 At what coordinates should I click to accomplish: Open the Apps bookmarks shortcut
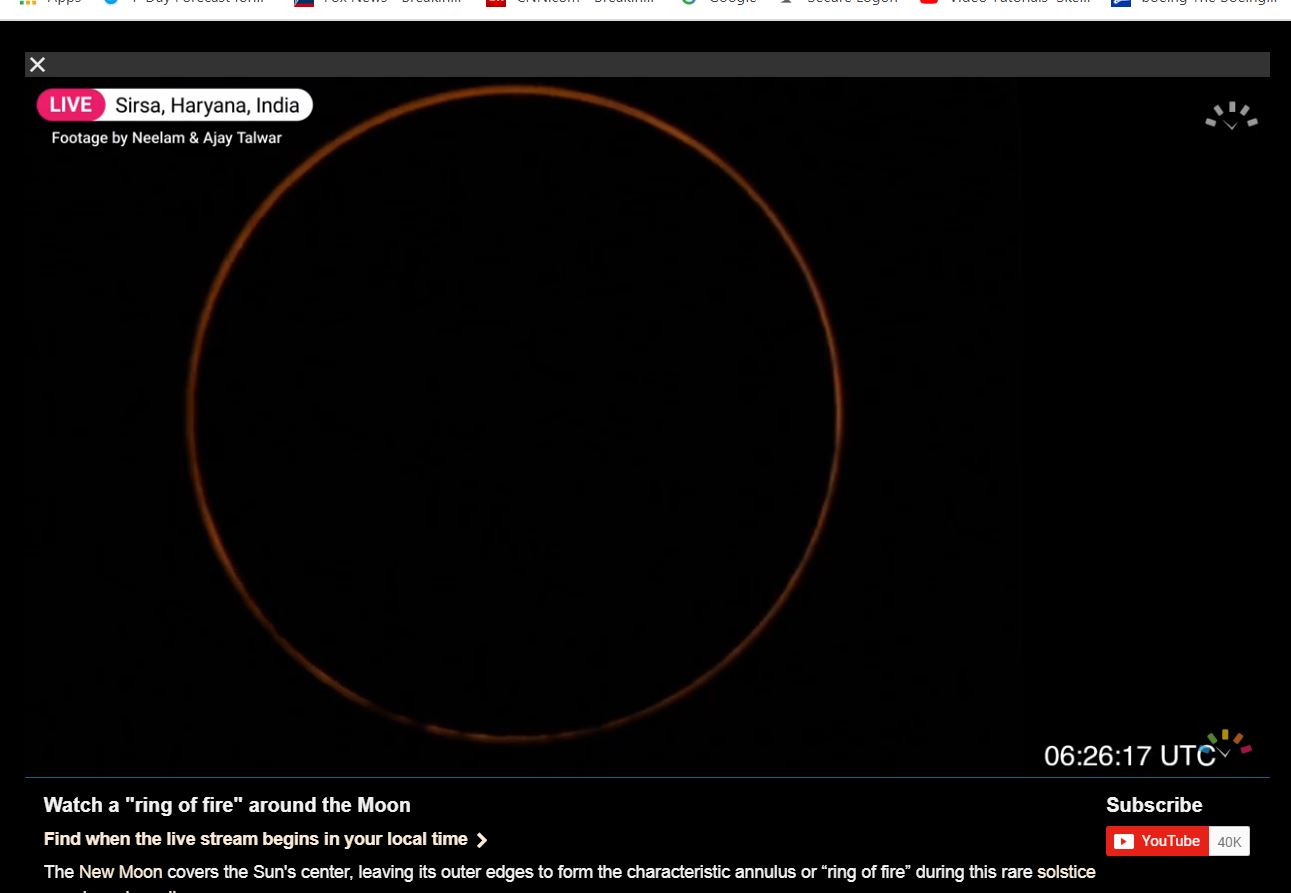pyautogui.click(x=50, y=4)
